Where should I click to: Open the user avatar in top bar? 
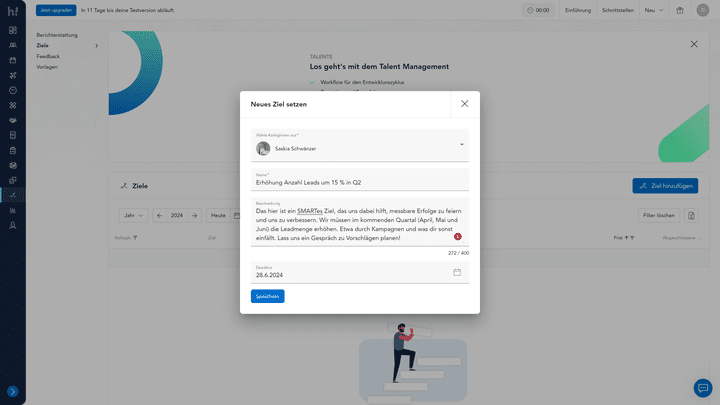[703, 10]
